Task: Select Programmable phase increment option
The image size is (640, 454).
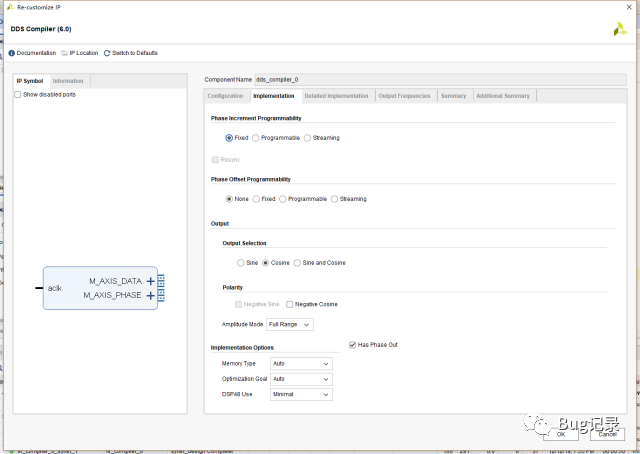Action: click(256, 138)
